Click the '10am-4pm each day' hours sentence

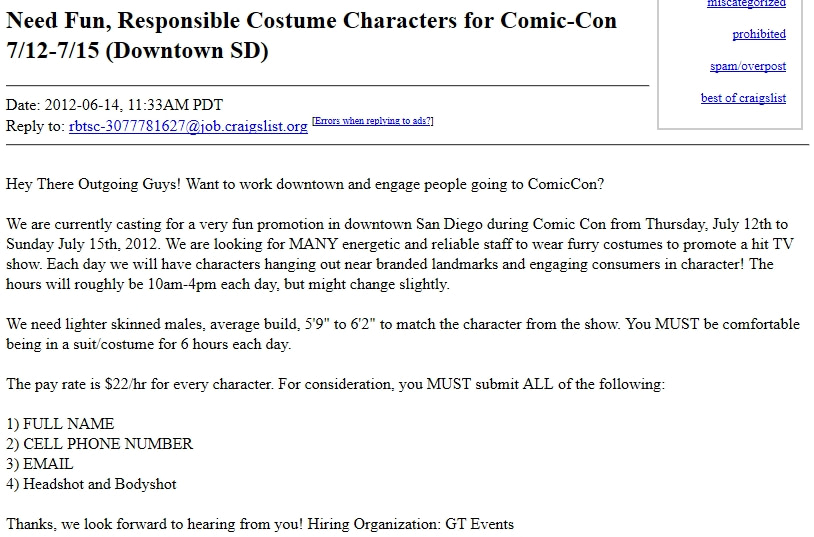coord(228,284)
